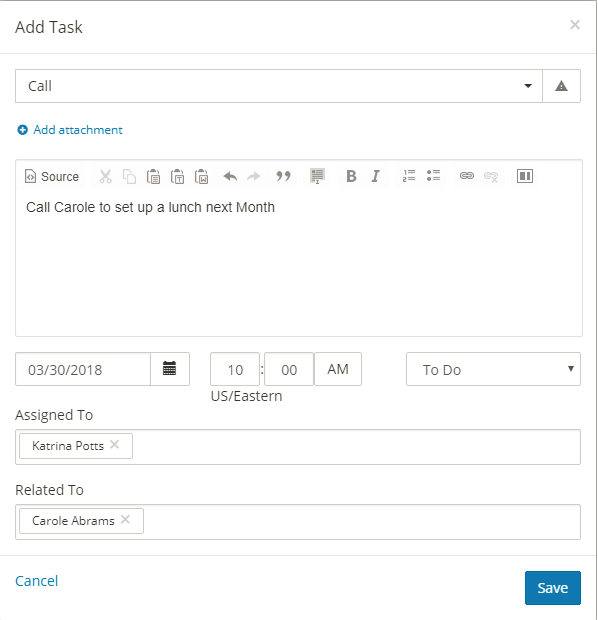This screenshot has width=598, height=620.
Task: Toggle the priority warning triangle button
Action: (x=561, y=86)
